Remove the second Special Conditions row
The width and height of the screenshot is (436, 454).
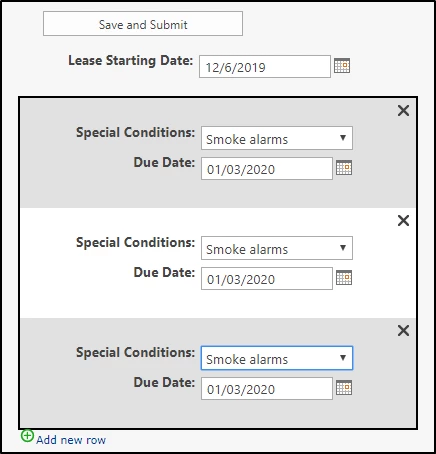coord(403,220)
